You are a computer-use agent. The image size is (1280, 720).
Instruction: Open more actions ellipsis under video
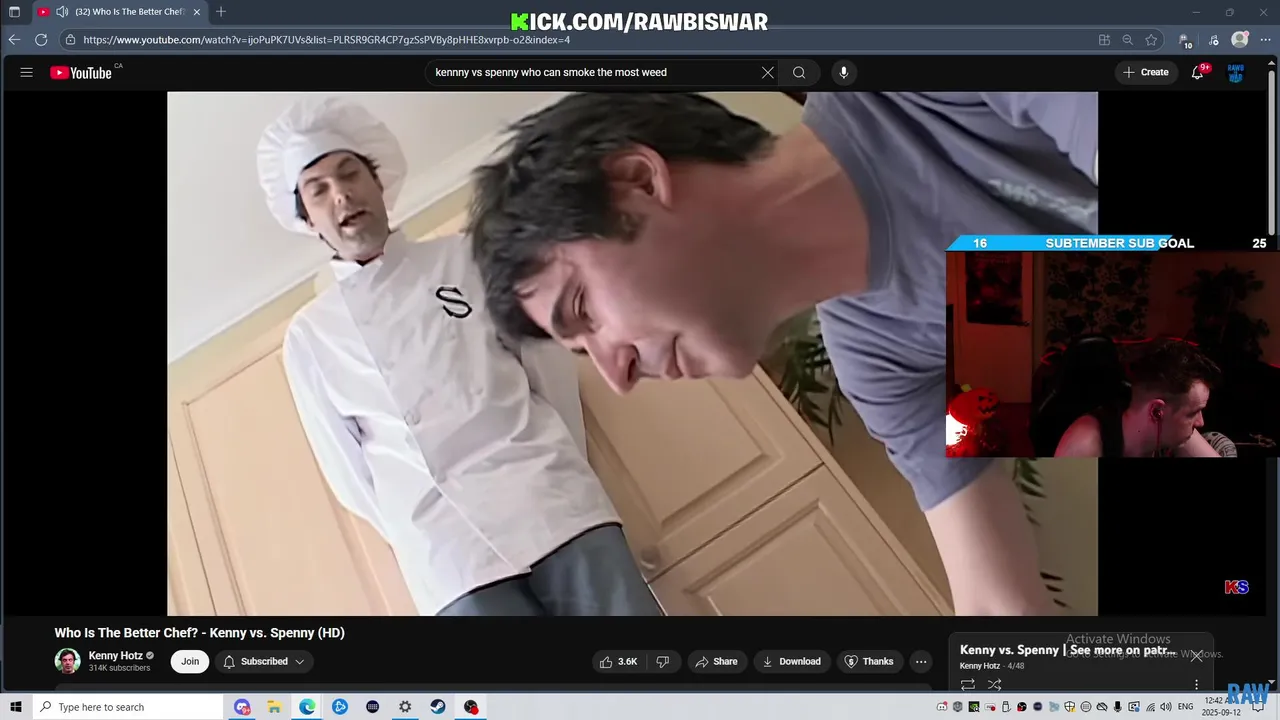click(921, 661)
